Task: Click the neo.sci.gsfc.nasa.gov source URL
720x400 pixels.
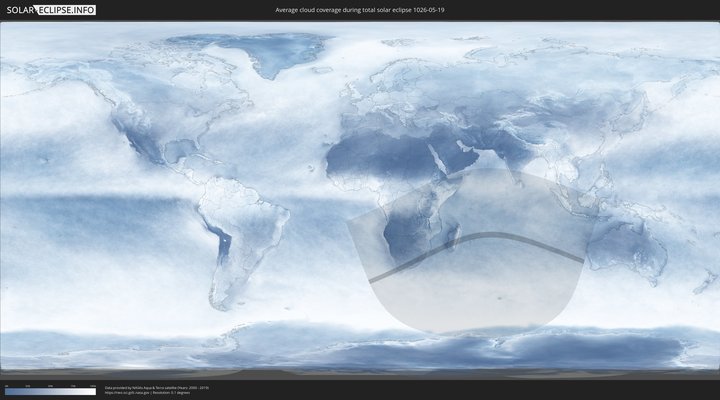Action: coord(127,393)
